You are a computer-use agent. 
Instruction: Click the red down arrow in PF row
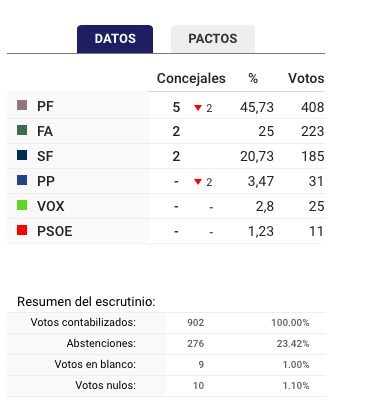point(198,108)
